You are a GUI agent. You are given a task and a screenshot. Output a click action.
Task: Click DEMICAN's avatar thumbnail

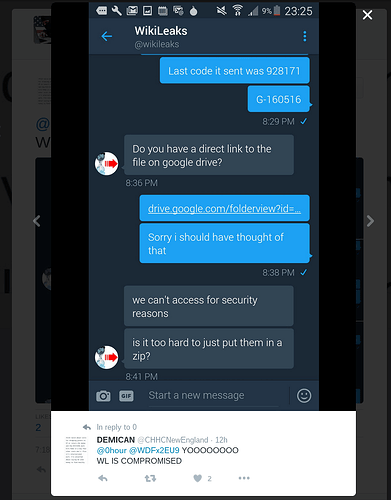point(76,450)
